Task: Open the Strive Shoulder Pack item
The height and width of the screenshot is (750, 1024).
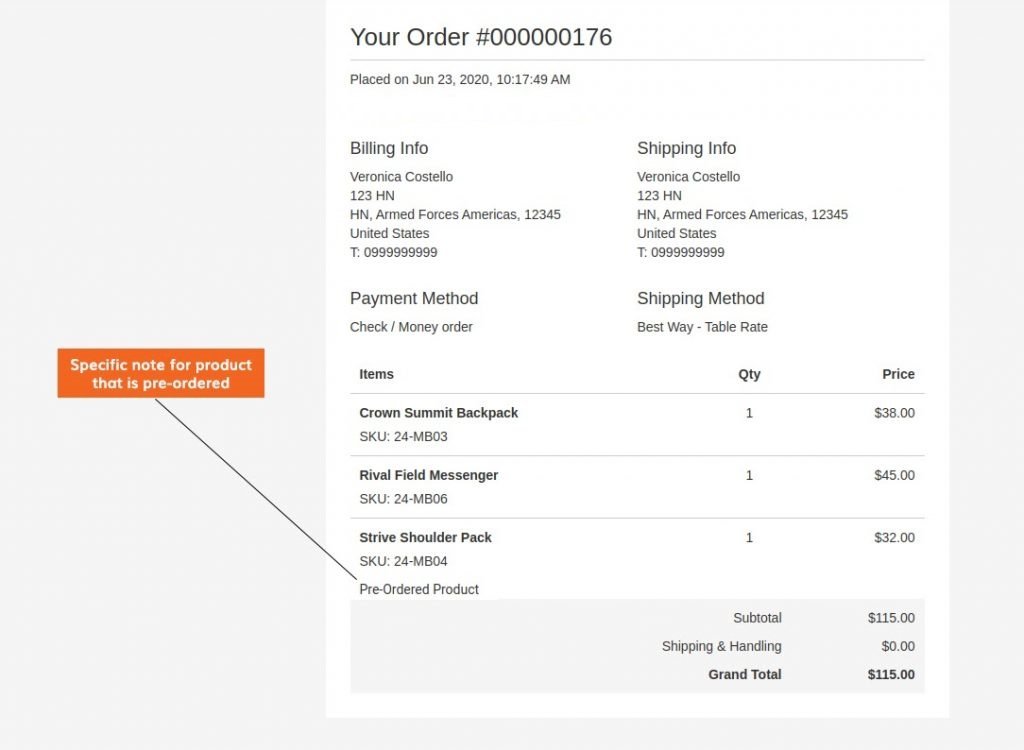Action: (425, 537)
